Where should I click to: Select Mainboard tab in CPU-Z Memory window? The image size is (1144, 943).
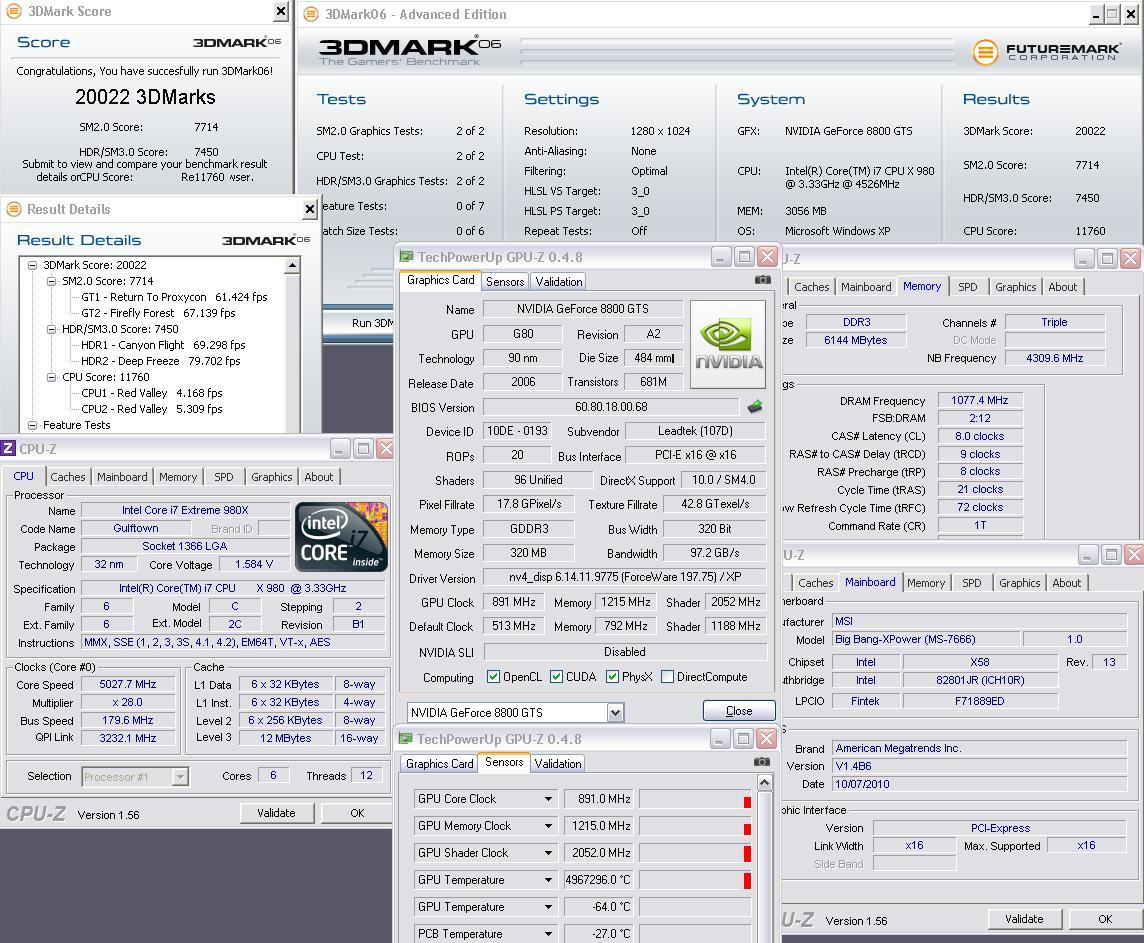(866, 287)
